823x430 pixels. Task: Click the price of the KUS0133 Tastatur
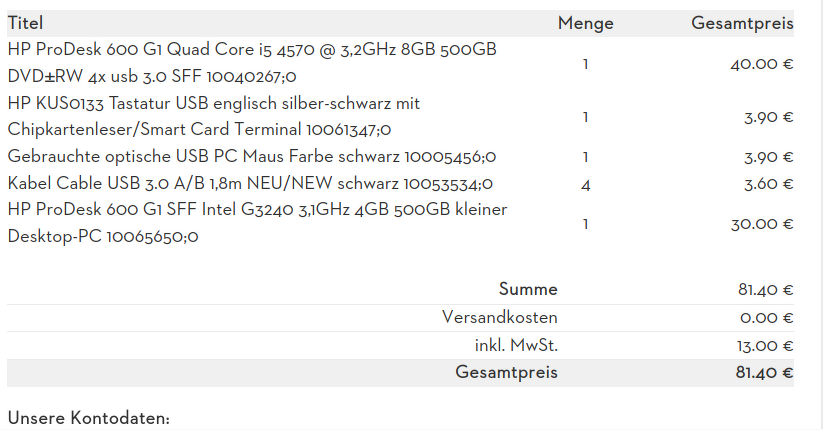click(x=768, y=117)
